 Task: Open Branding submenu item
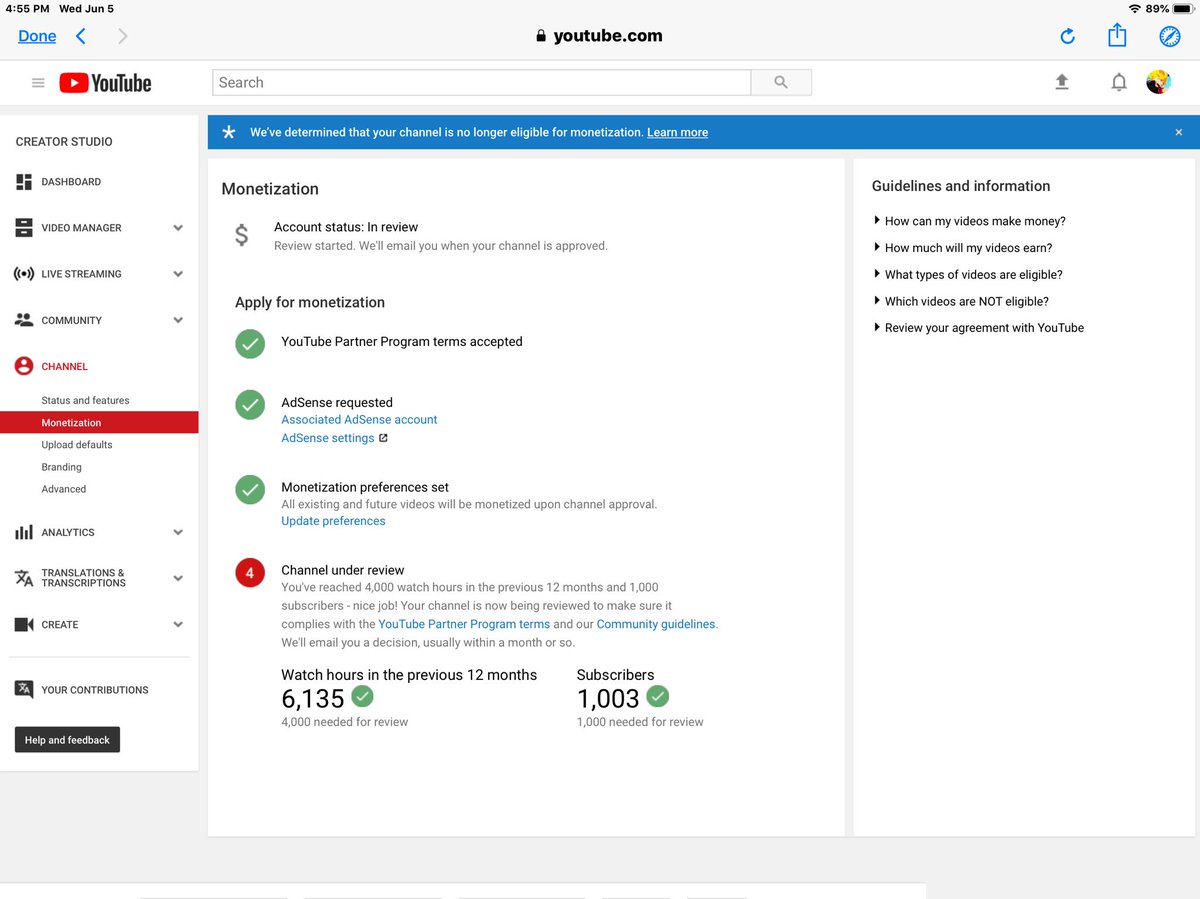(61, 467)
